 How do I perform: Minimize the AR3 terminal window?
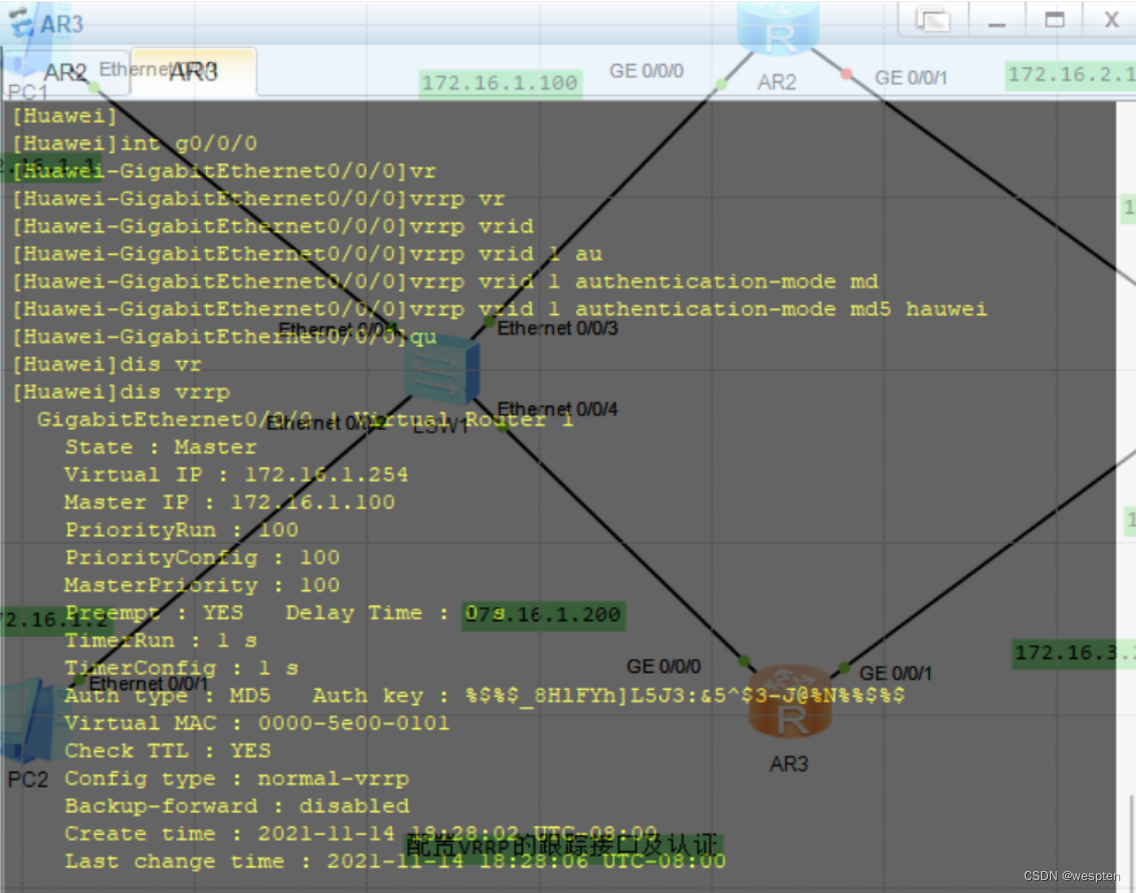994,20
